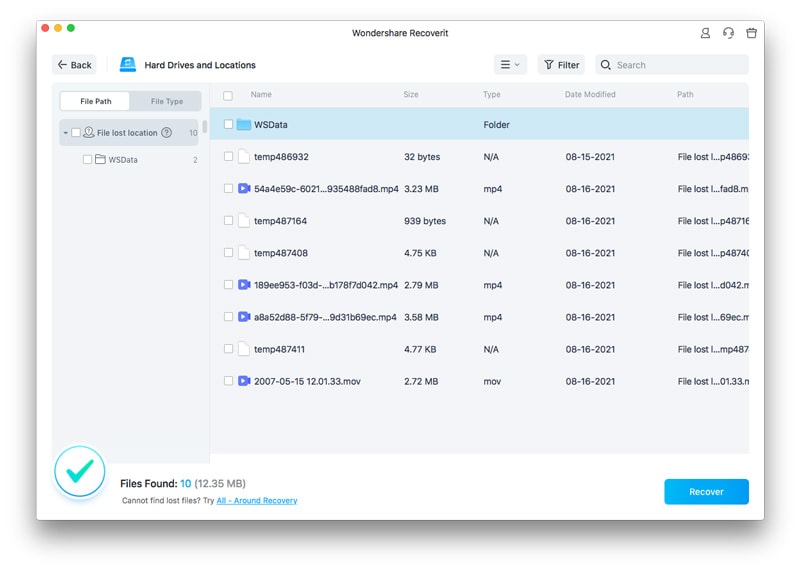Tick the checkbox for temp487411
The image size is (800, 571).
[x=228, y=349]
